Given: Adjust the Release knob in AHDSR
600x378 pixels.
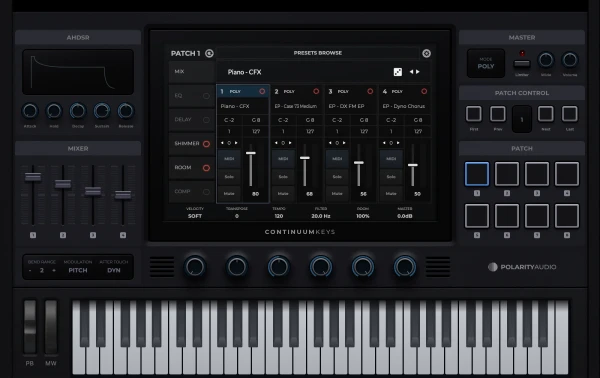Looking at the screenshot, I should pos(126,111).
